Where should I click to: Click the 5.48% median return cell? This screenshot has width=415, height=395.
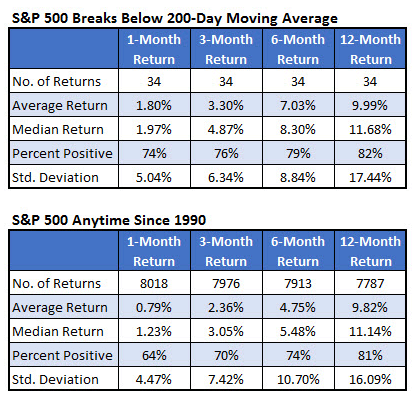(298, 331)
